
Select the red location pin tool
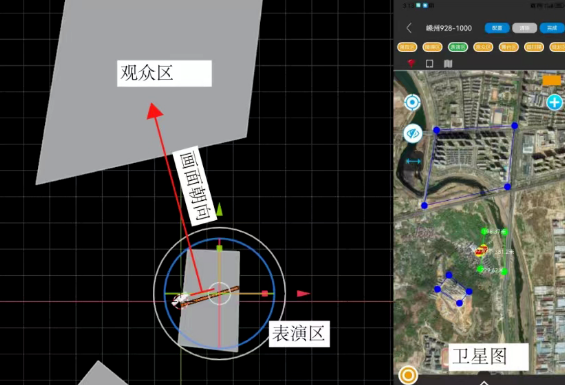click(411, 63)
